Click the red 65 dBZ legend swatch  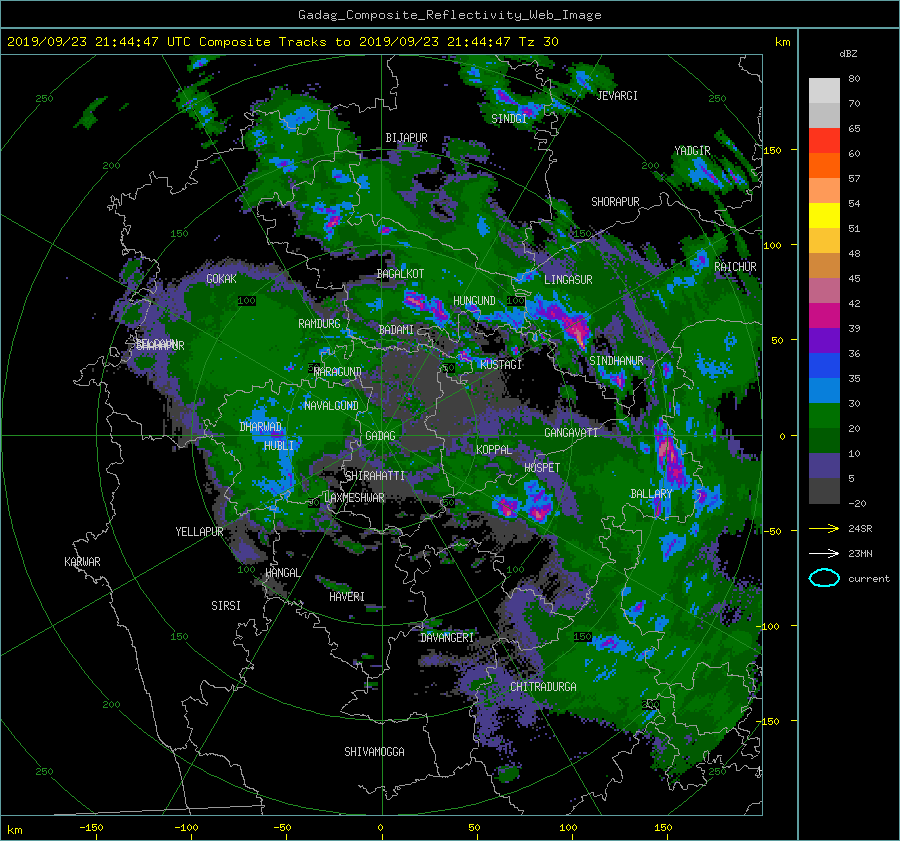coord(824,140)
